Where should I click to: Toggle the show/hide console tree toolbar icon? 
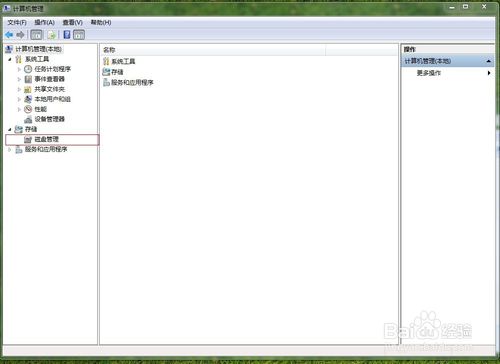coord(36,35)
